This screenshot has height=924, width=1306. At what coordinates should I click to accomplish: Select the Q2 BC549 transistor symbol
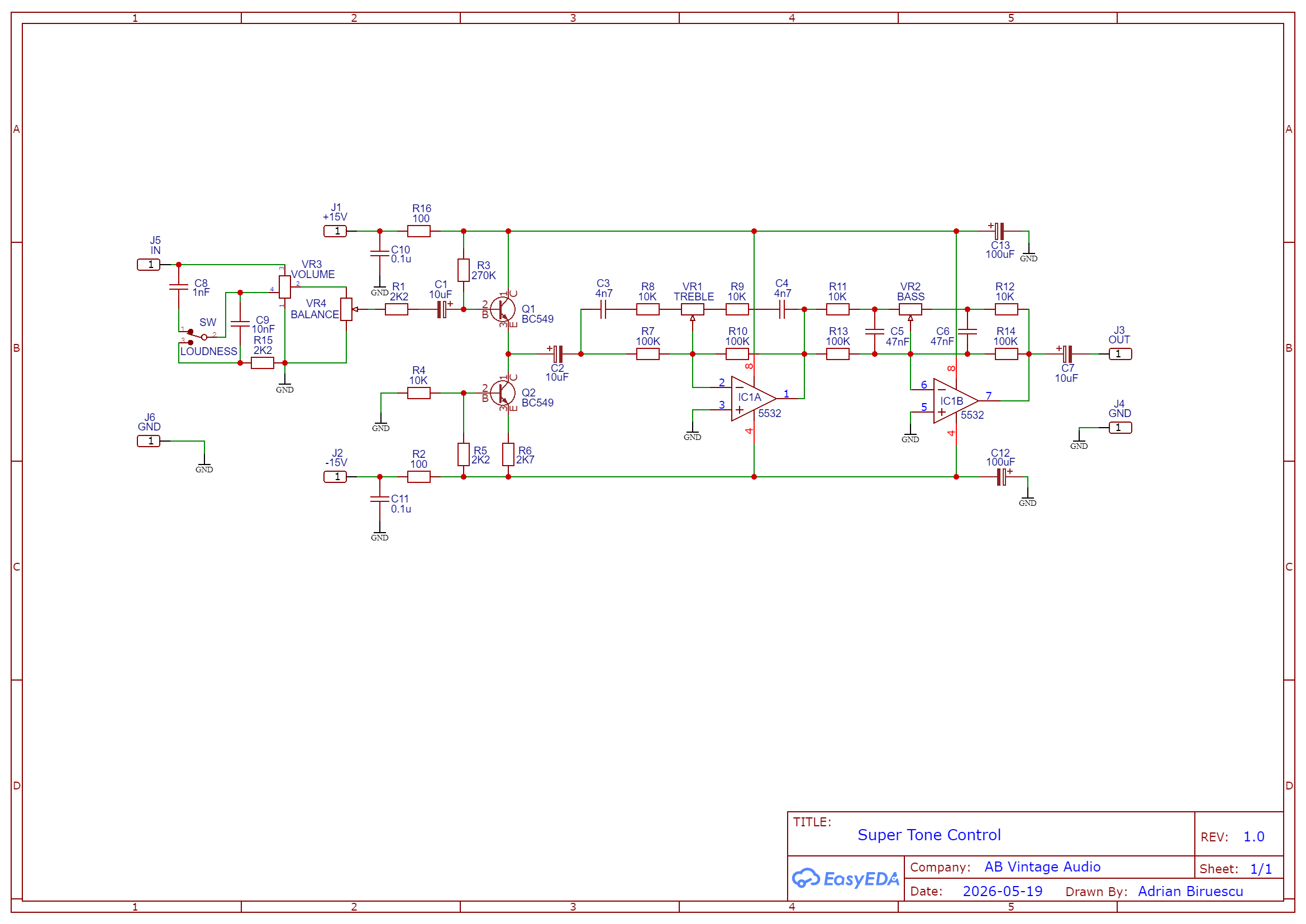tap(502, 393)
